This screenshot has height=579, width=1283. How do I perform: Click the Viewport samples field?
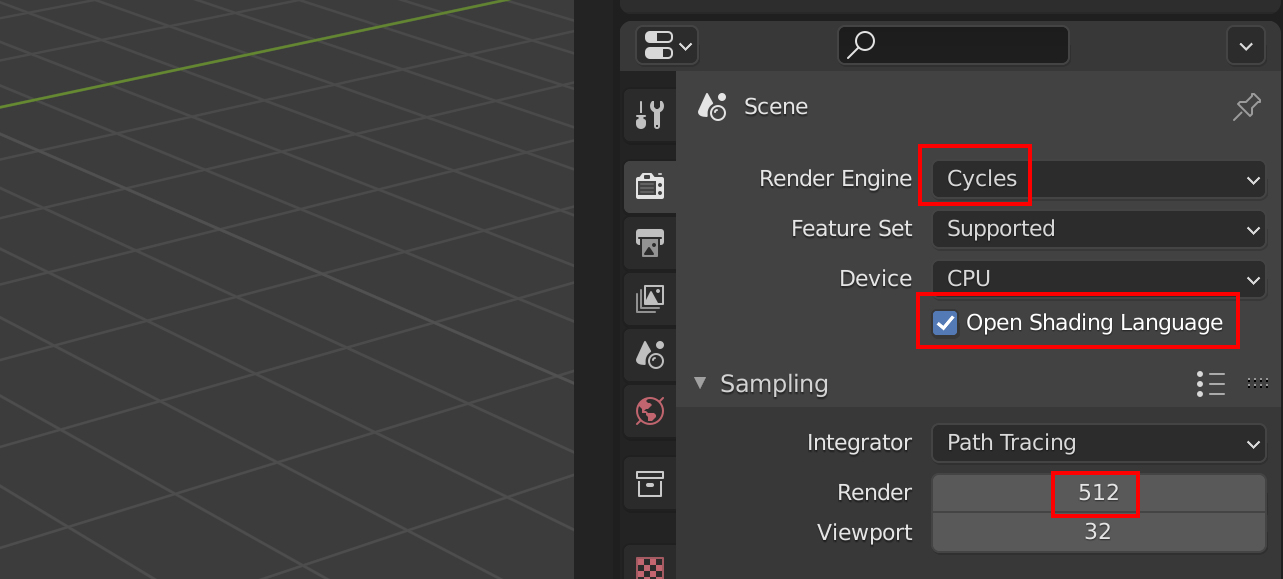click(1099, 532)
